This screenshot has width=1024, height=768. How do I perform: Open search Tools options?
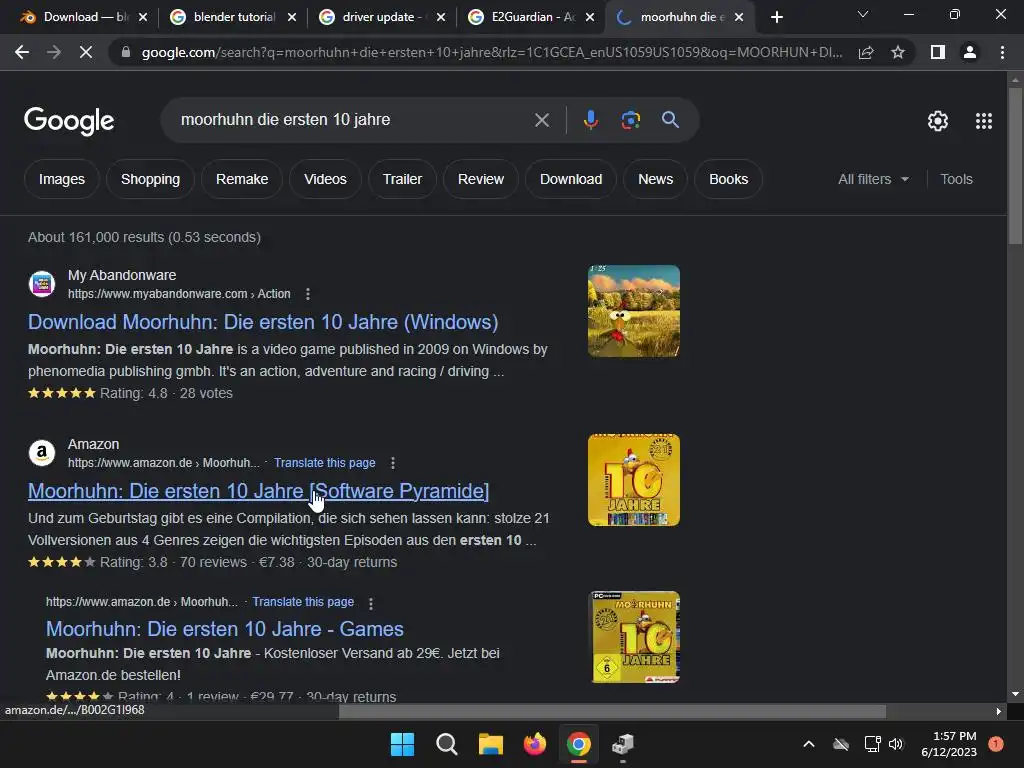click(956, 179)
